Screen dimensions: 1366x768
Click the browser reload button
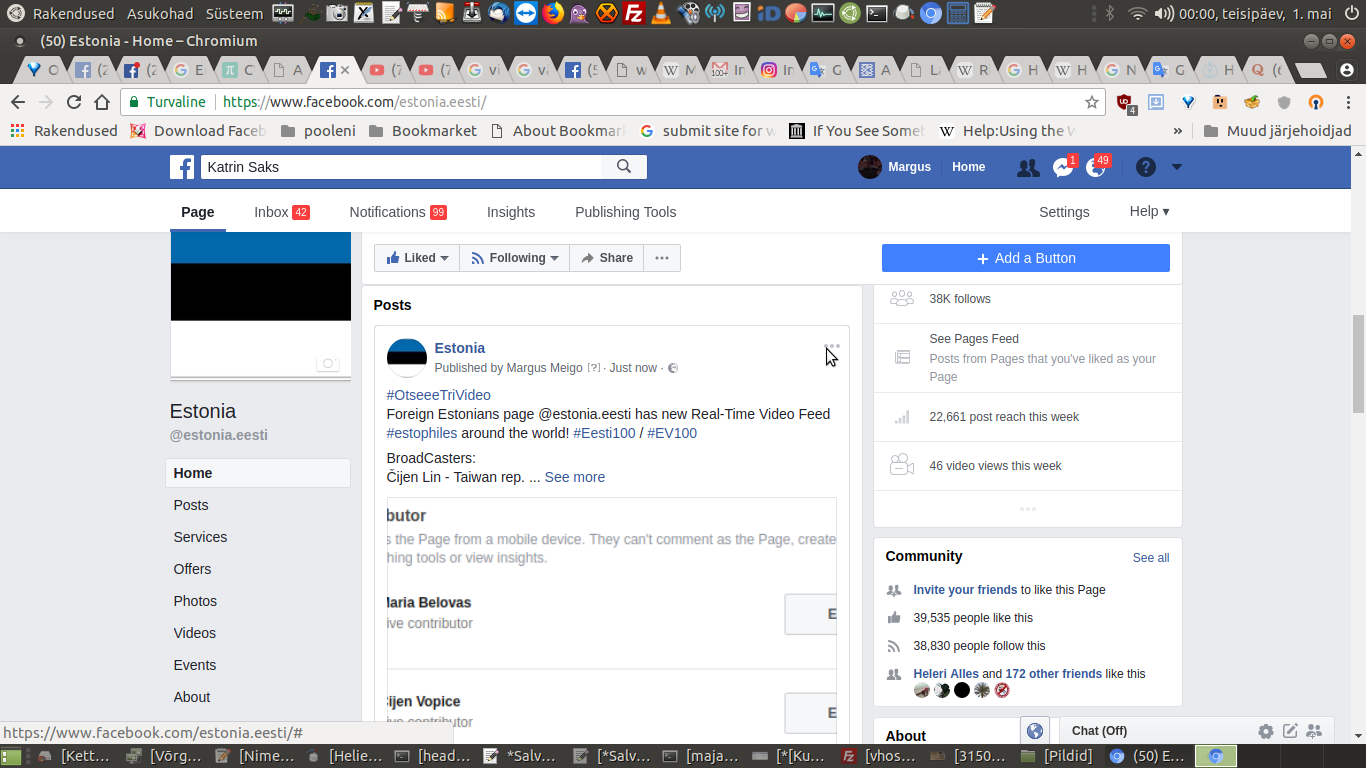point(73,102)
